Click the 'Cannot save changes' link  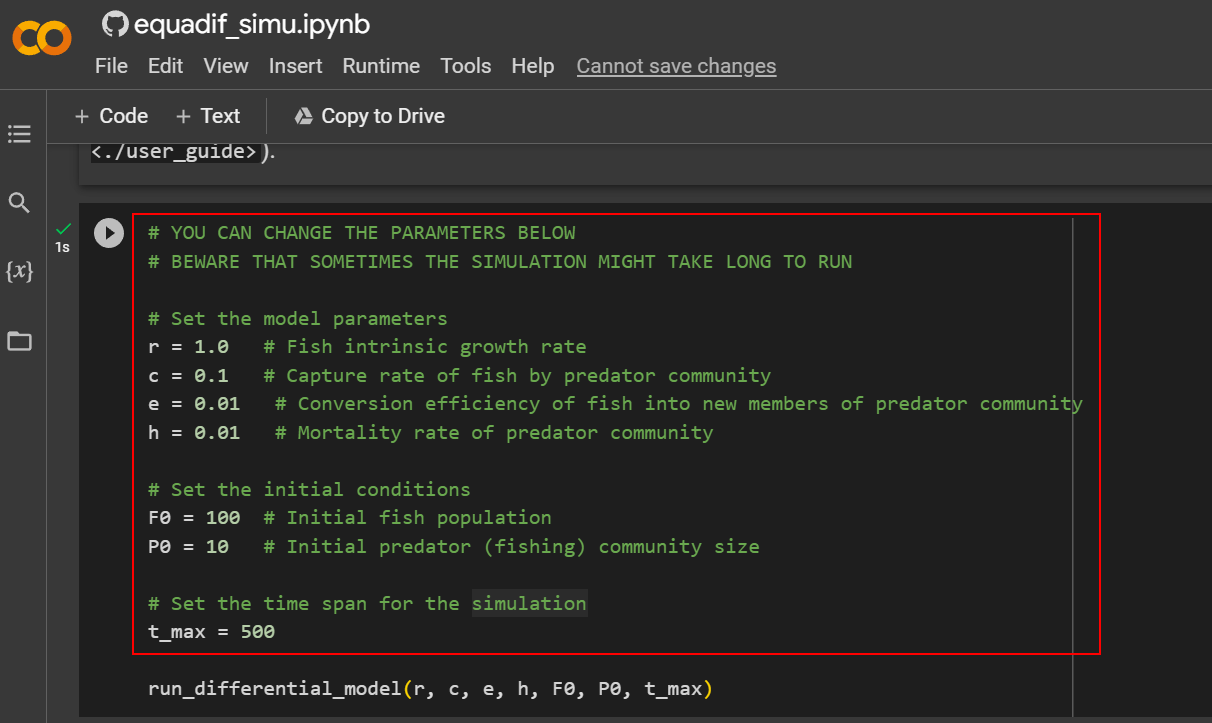coord(676,66)
